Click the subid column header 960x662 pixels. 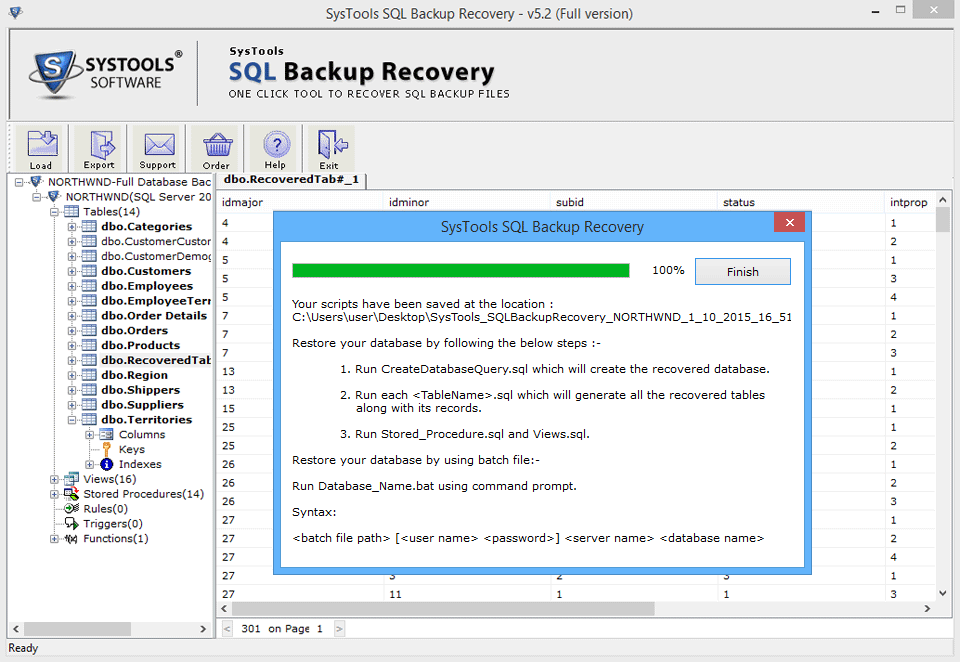tap(634, 202)
